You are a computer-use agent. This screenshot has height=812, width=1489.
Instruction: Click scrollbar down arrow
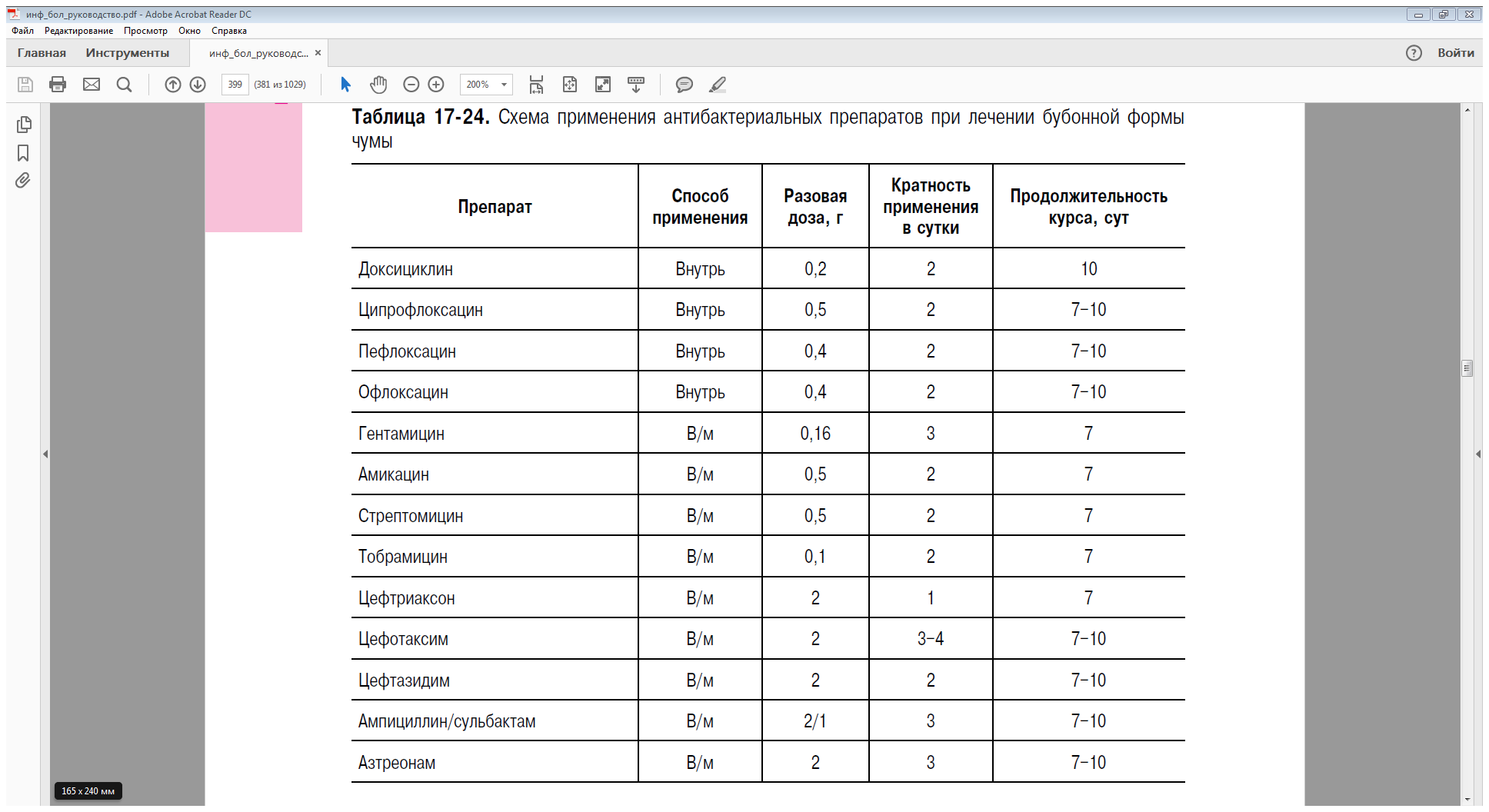click(1467, 800)
